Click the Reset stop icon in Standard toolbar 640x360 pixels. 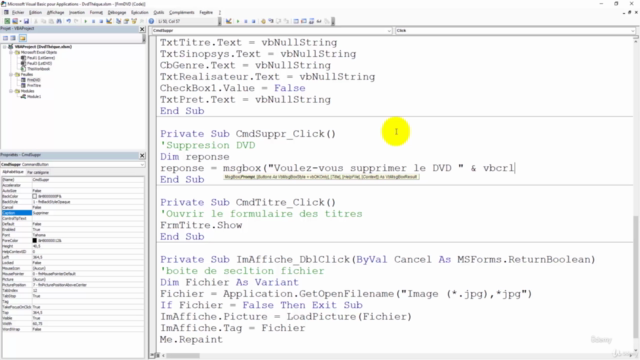pos(101,21)
